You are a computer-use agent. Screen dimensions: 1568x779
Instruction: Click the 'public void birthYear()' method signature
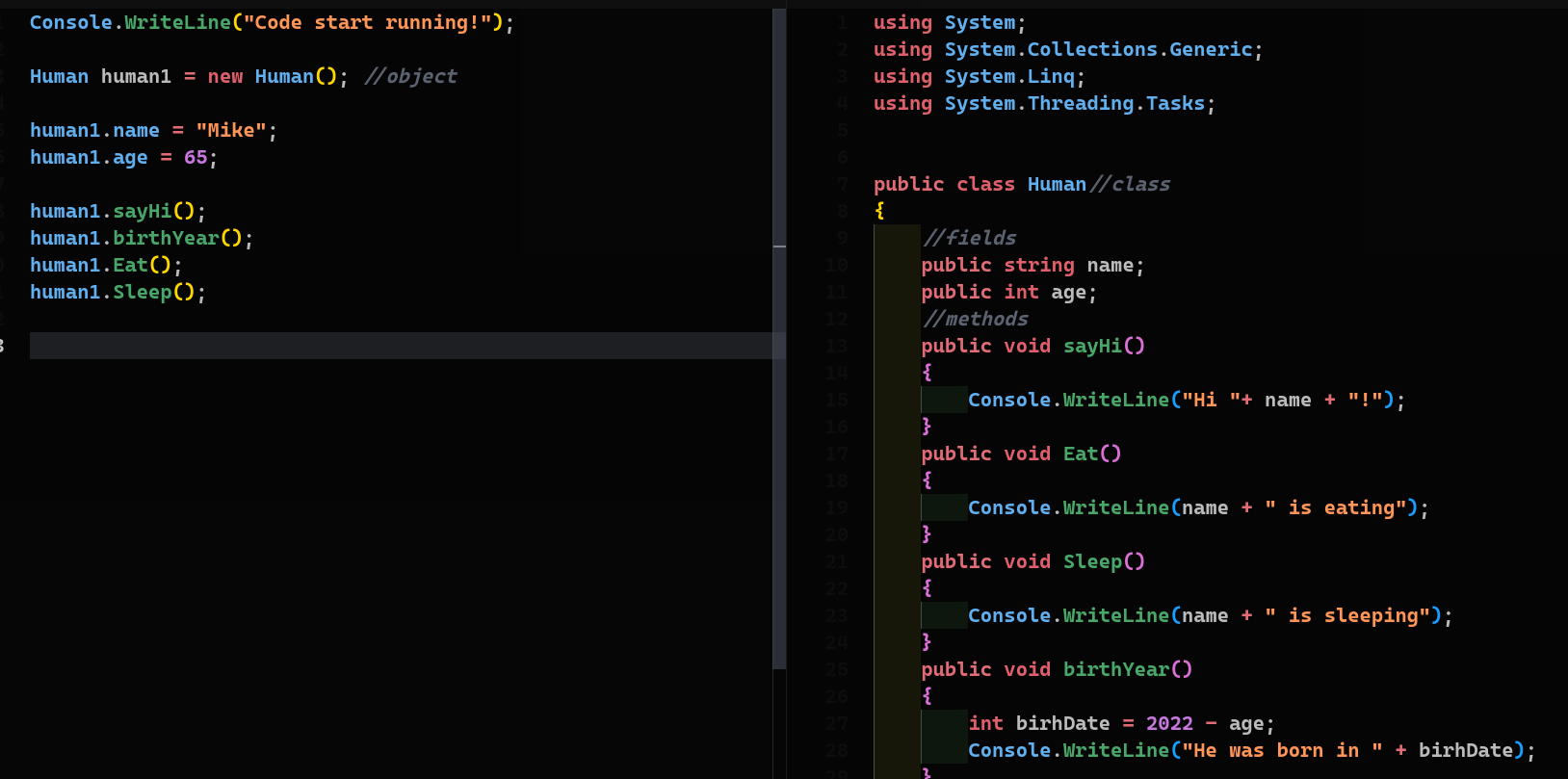pos(1058,669)
